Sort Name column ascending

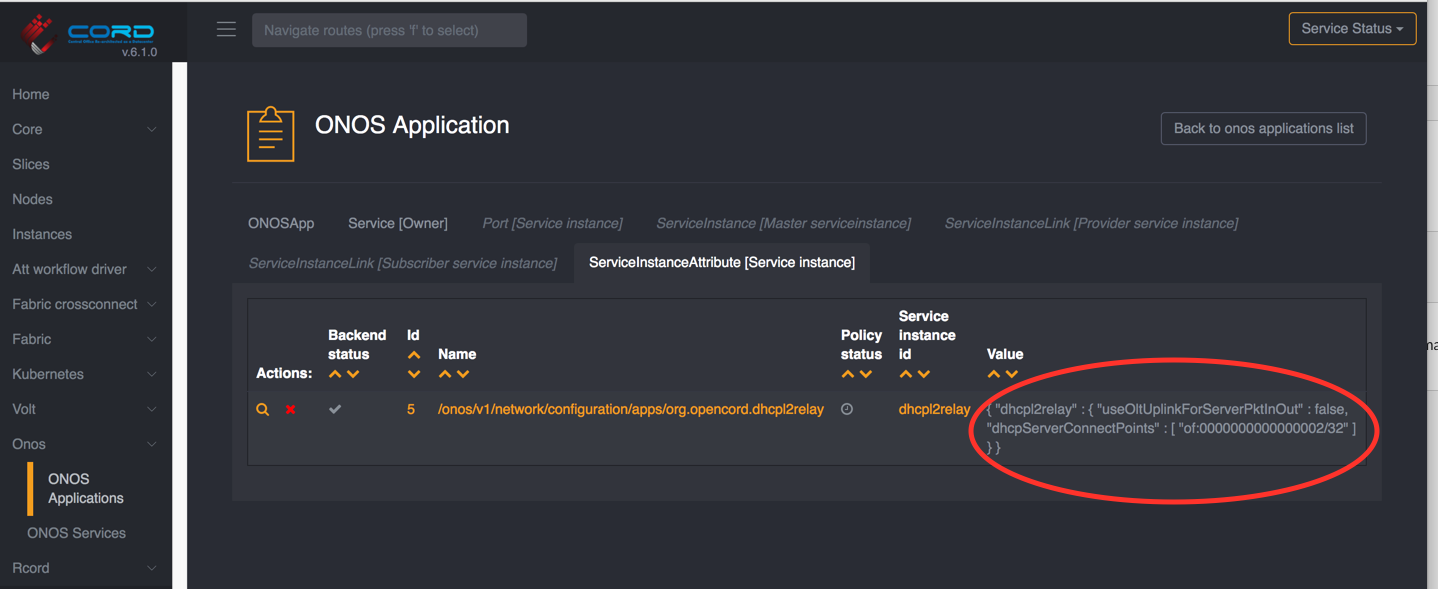[x=445, y=374]
